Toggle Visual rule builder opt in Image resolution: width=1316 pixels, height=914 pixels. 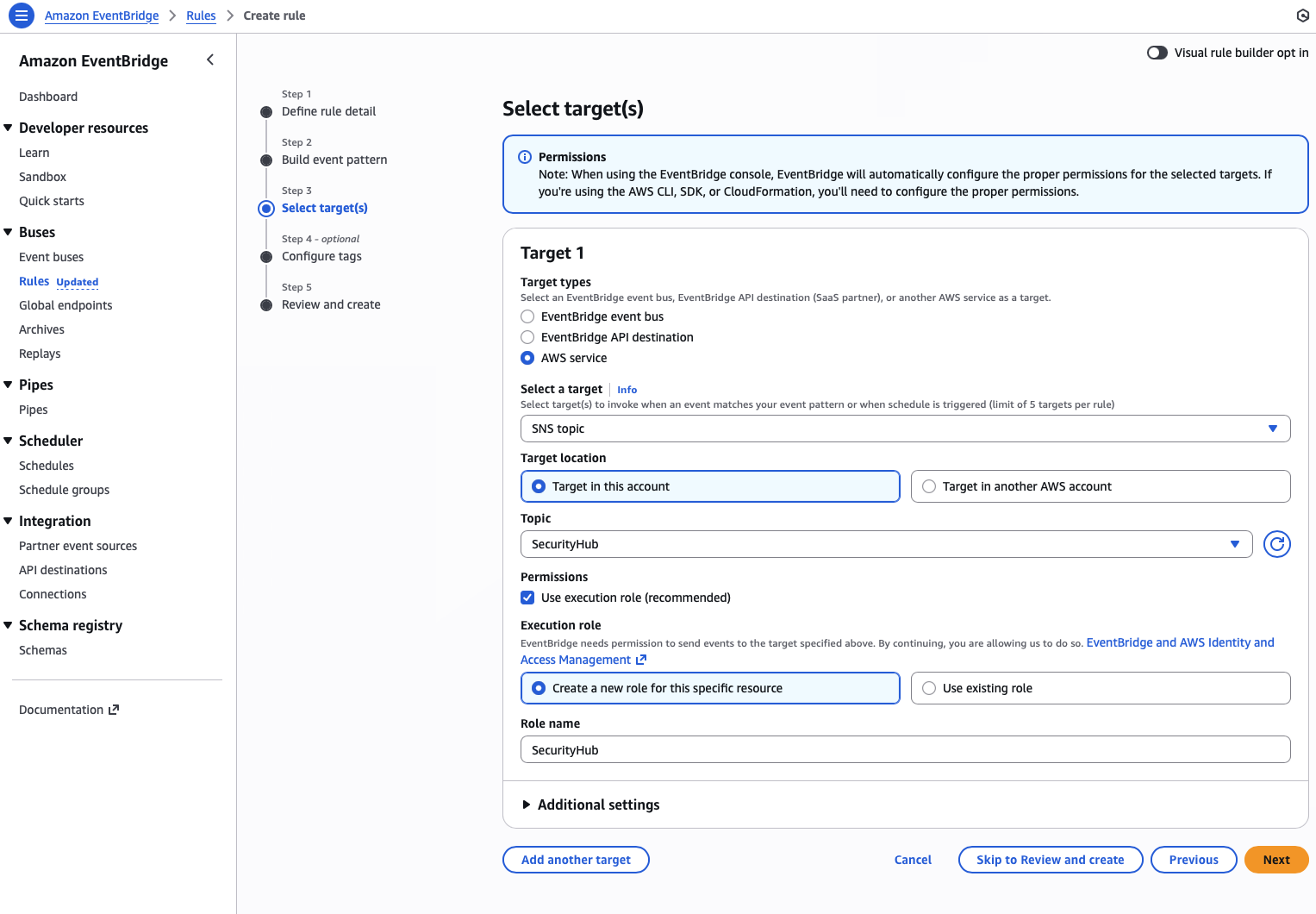click(x=1157, y=53)
